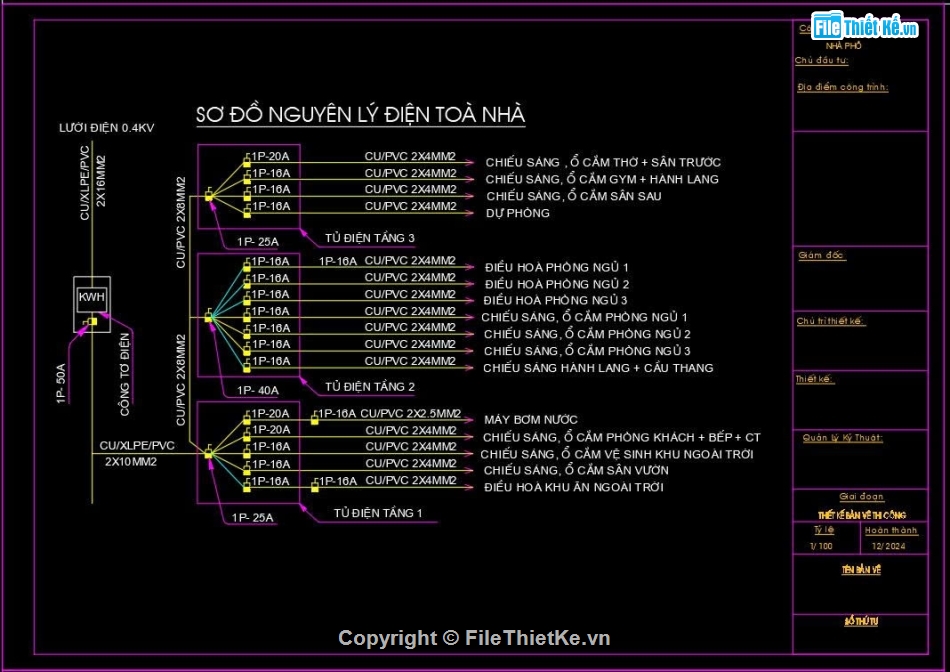Select floor 1 panel main breaker node

tap(208, 453)
